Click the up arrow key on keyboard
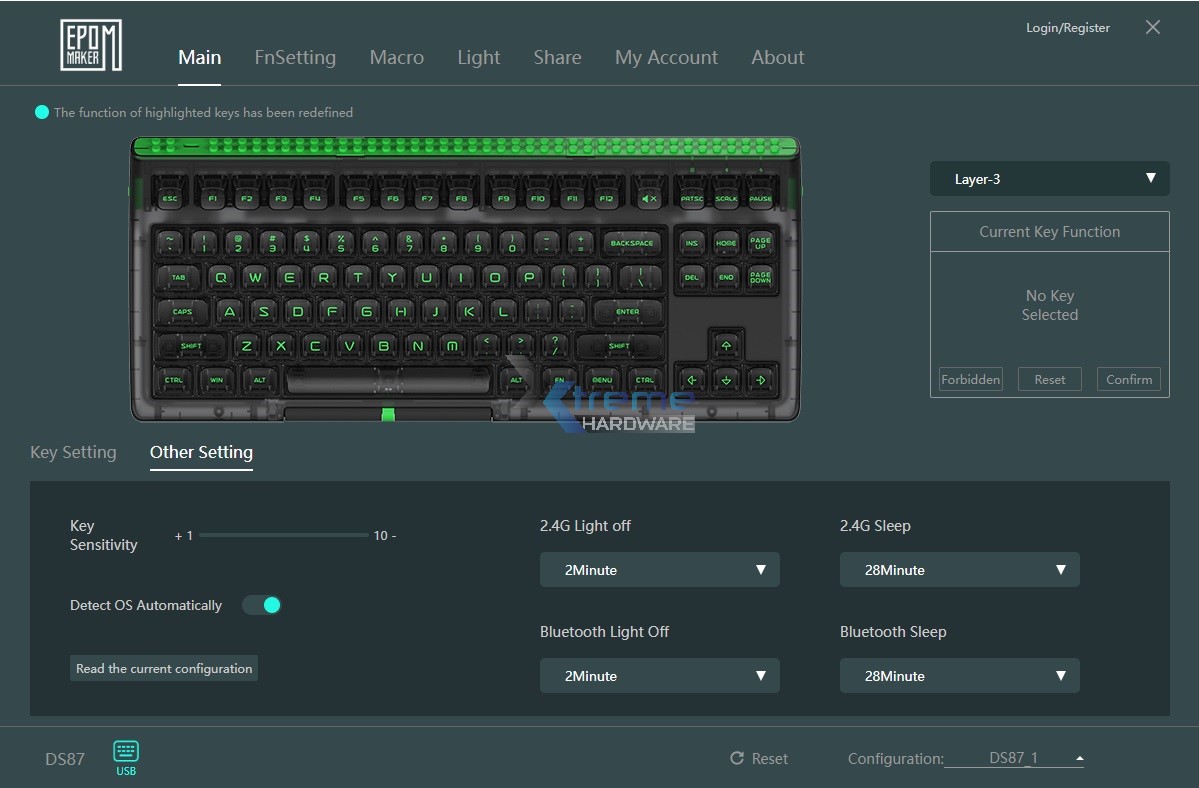The image size is (1199, 788). [x=726, y=345]
